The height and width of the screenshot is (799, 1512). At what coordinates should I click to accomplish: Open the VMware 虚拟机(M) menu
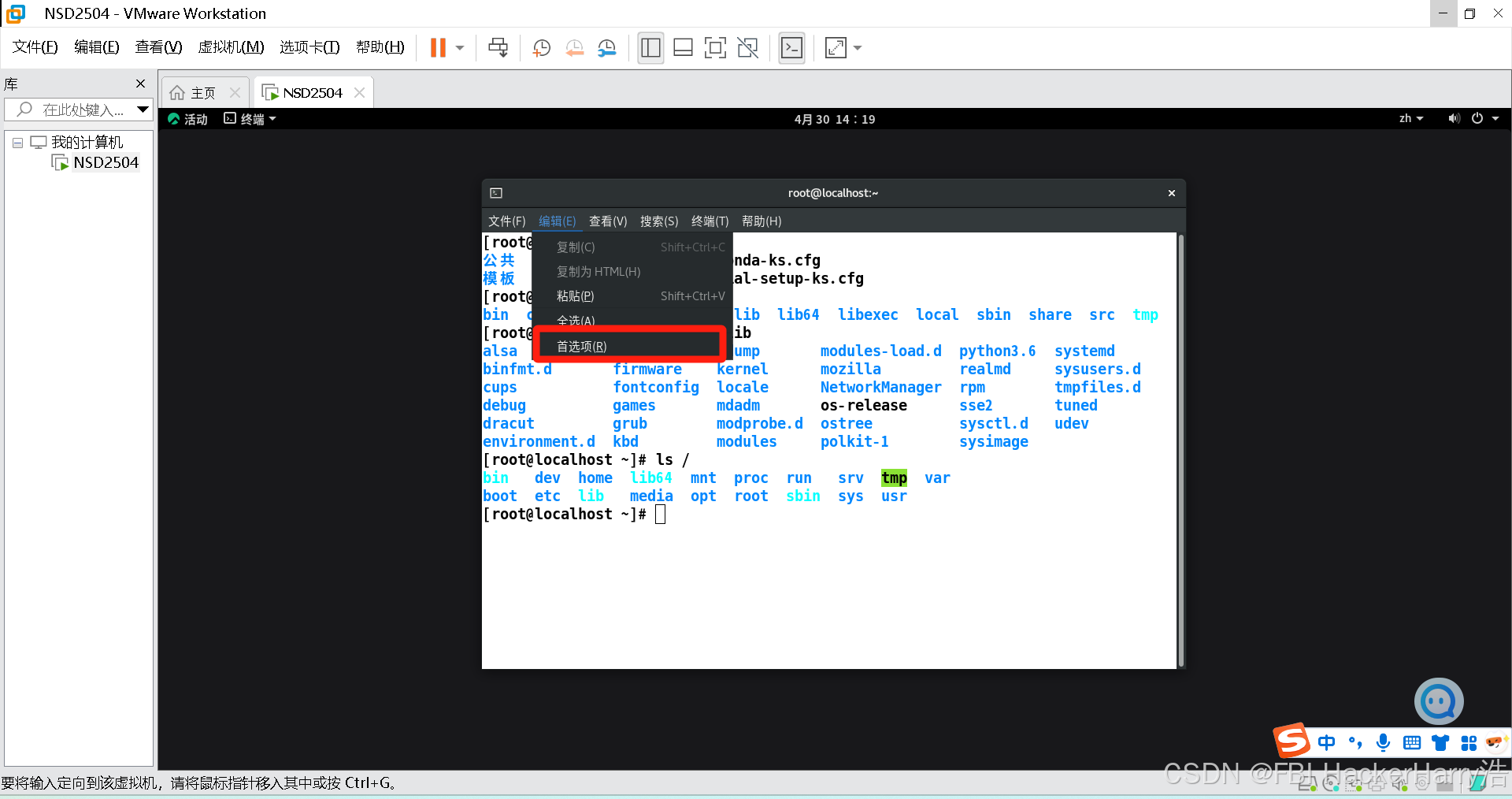[231, 47]
